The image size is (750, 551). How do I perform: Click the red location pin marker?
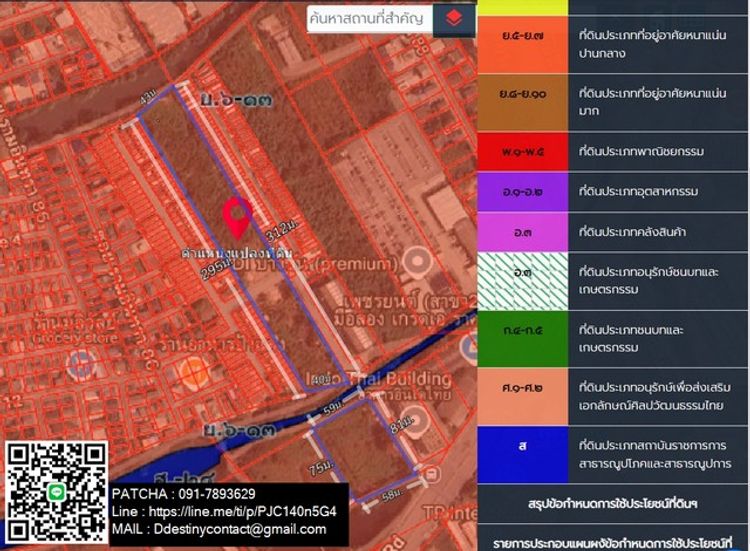[236, 218]
